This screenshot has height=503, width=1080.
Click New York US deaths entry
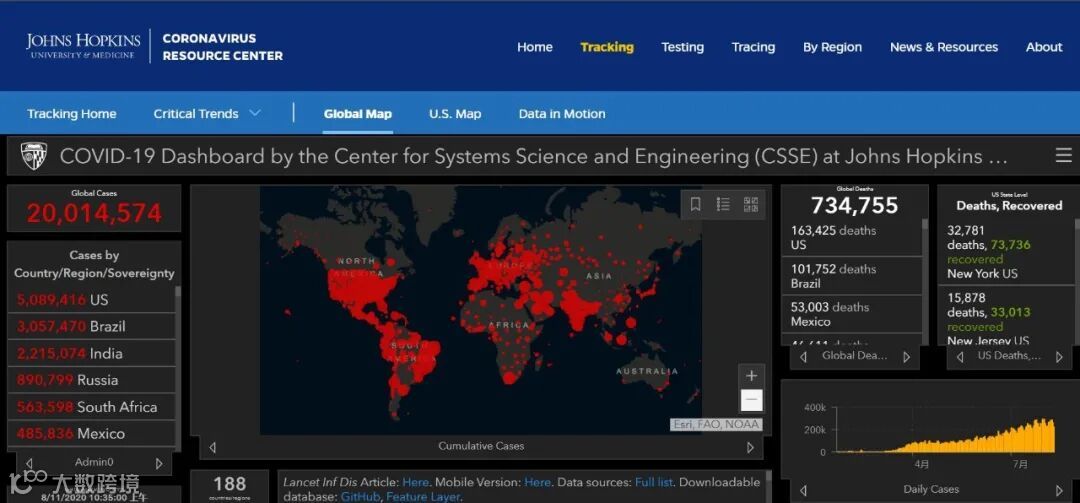tap(1006, 252)
